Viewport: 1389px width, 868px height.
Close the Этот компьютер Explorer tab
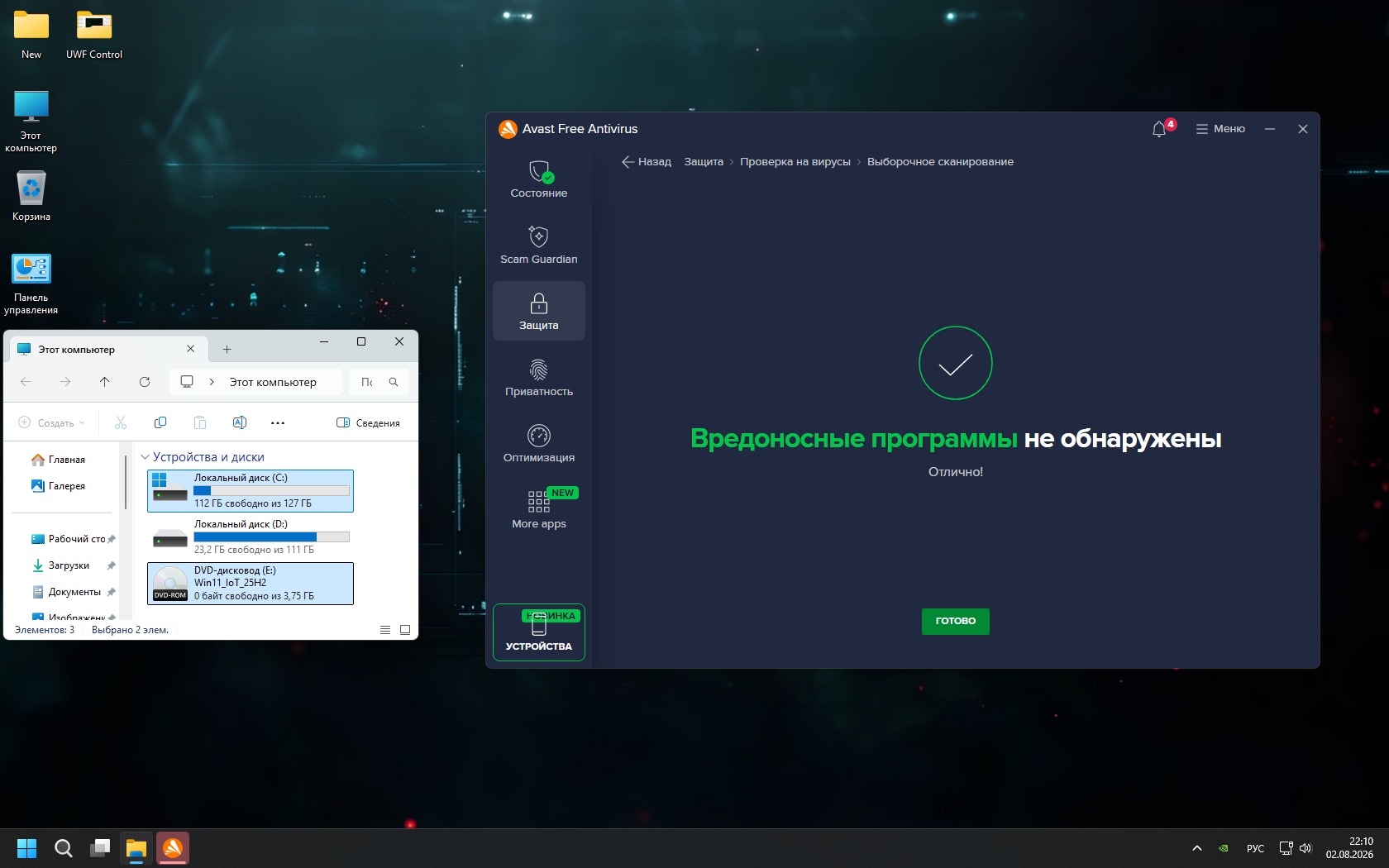click(191, 349)
